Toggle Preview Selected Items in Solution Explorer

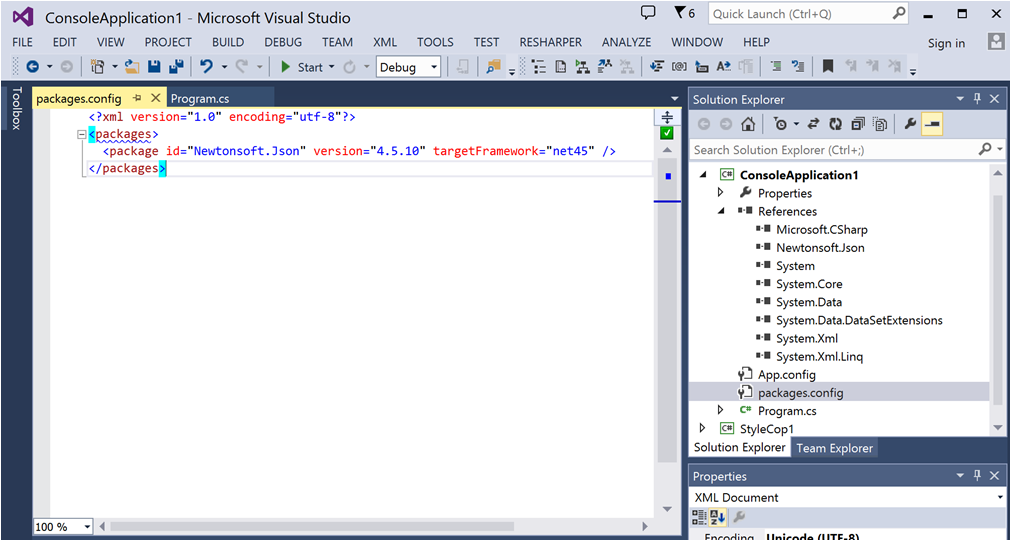tap(932, 125)
